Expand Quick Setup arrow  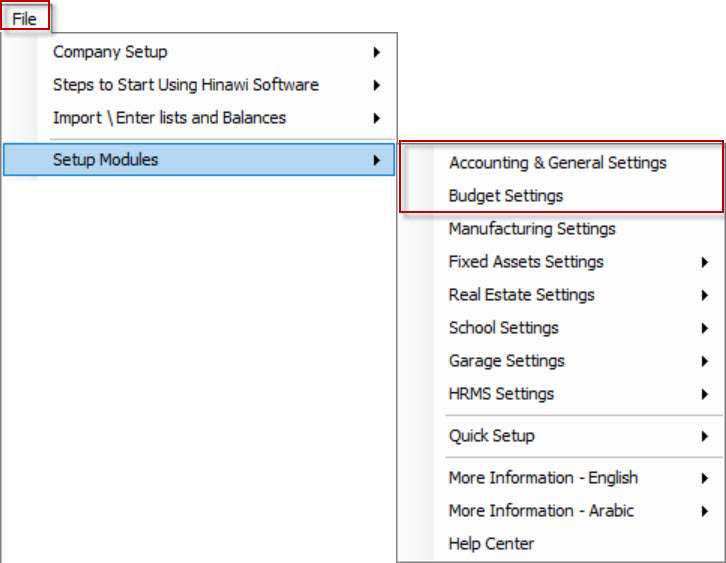[705, 436]
